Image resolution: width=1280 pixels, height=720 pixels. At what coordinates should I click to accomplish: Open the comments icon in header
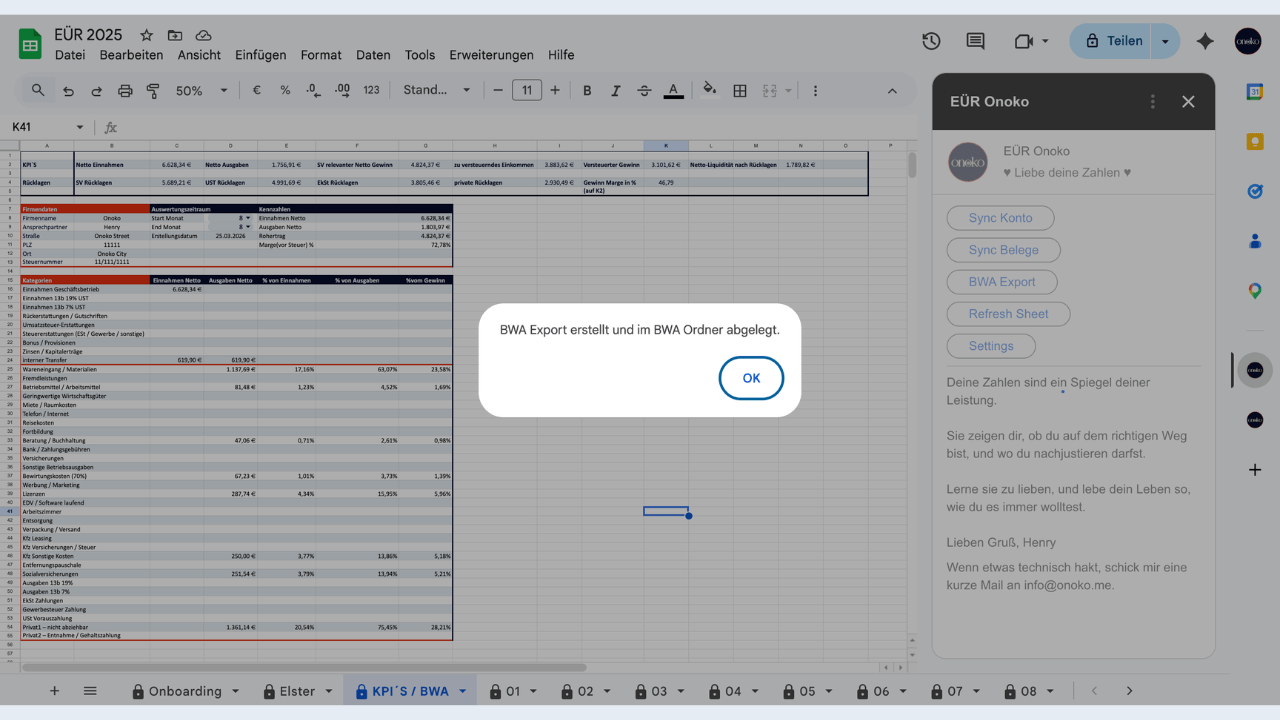pyautogui.click(x=975, y=41)
